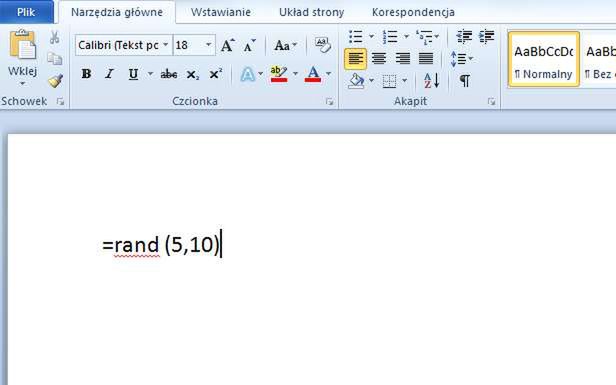Open the change case Aa menu
The height and width of the screenshot is (385, 616).
[285, 46]
